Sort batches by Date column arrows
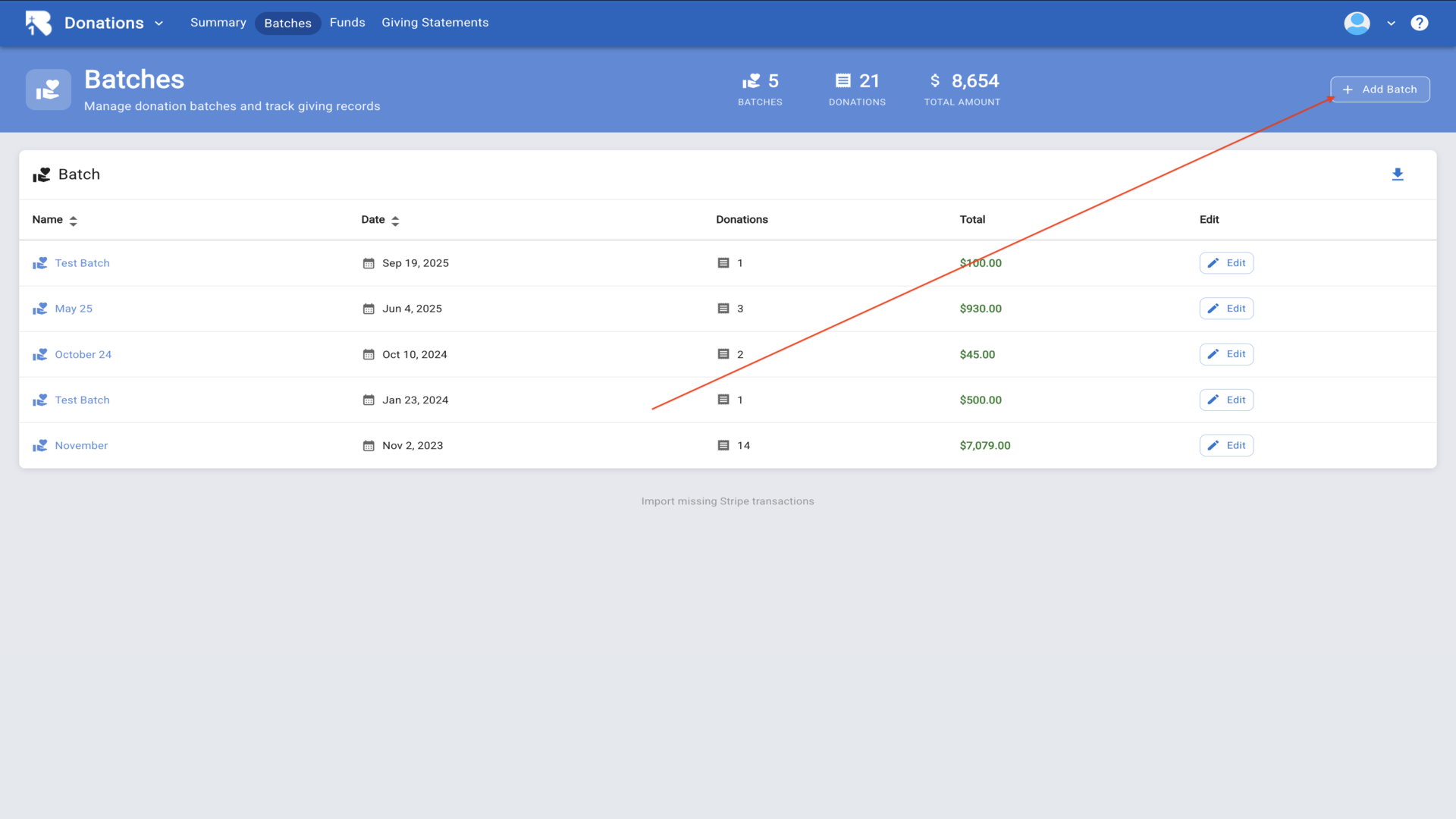1456x819 pixels. [395, 221]
